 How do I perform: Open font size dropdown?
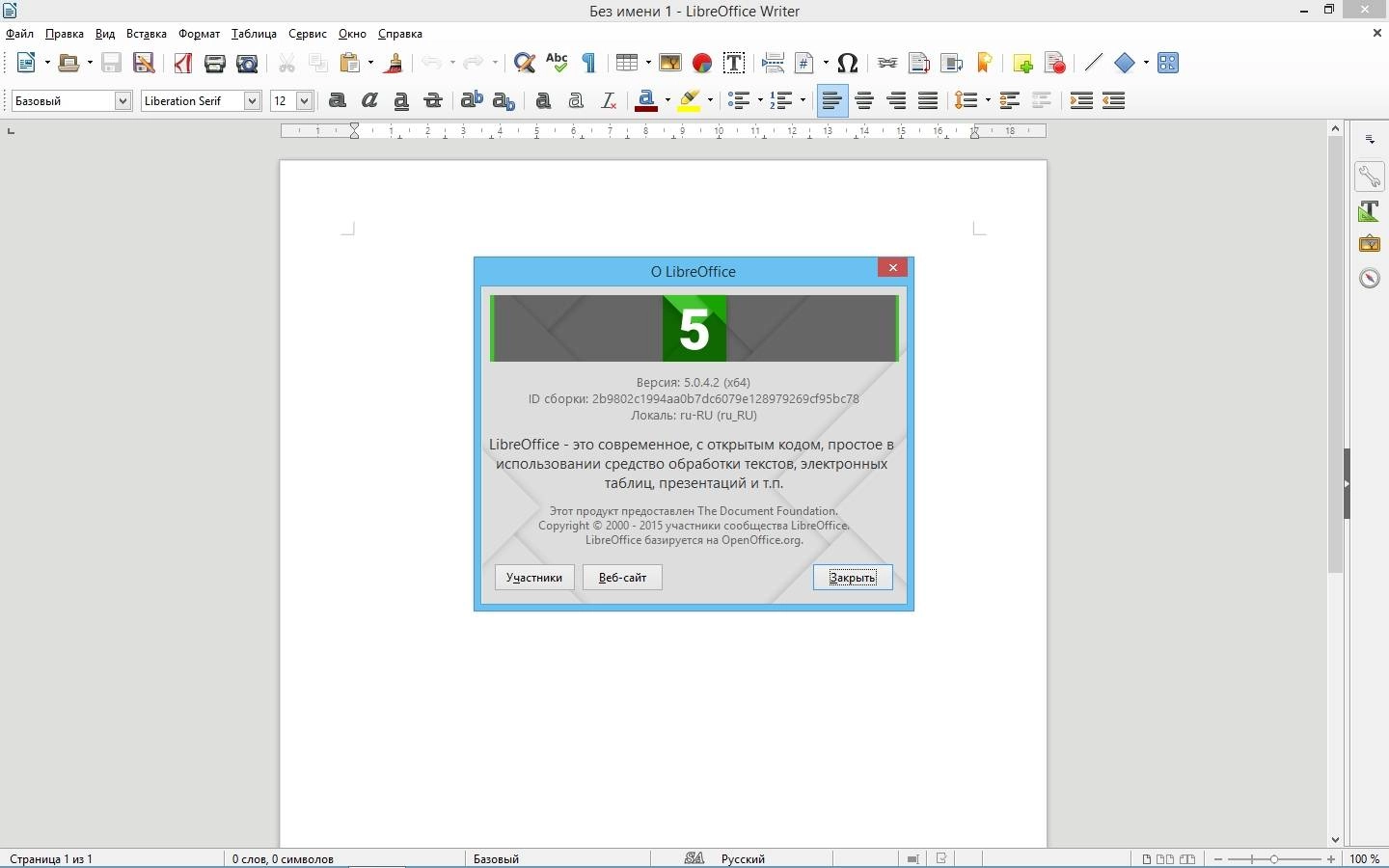304,100
